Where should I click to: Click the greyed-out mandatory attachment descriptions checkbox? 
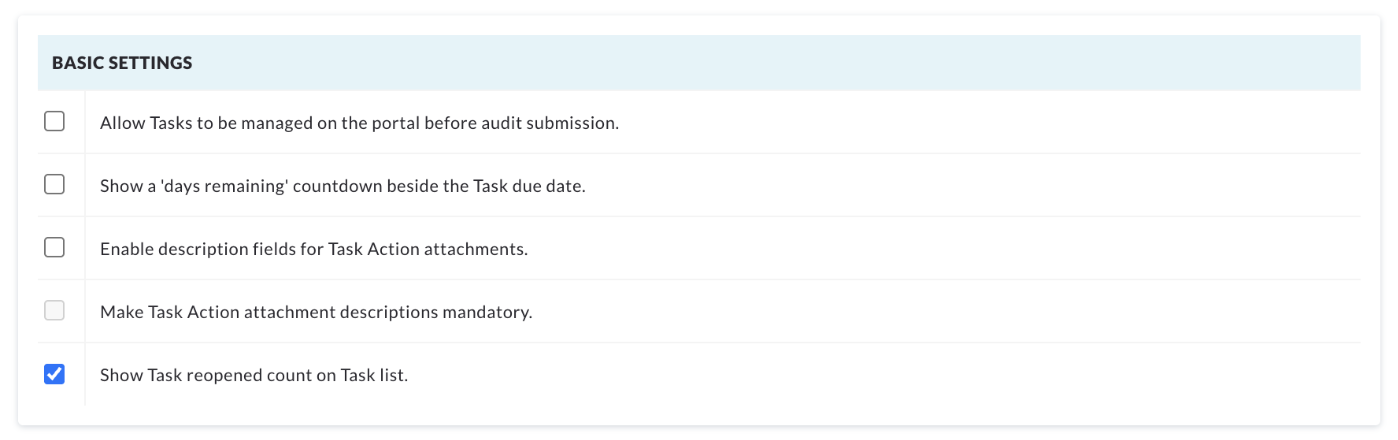point(54,310)
